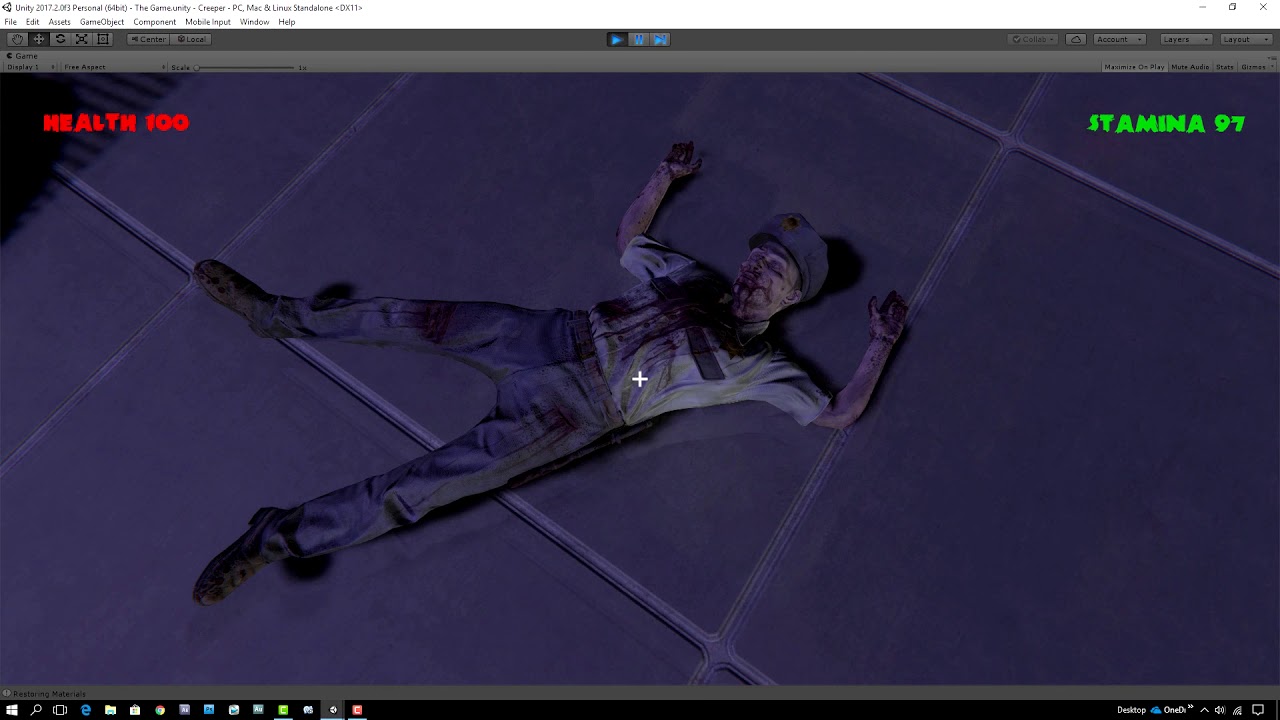Show hidden system tray icons
The width and height of the screenshot is (1280, 720).
[x=1204, y=710]
